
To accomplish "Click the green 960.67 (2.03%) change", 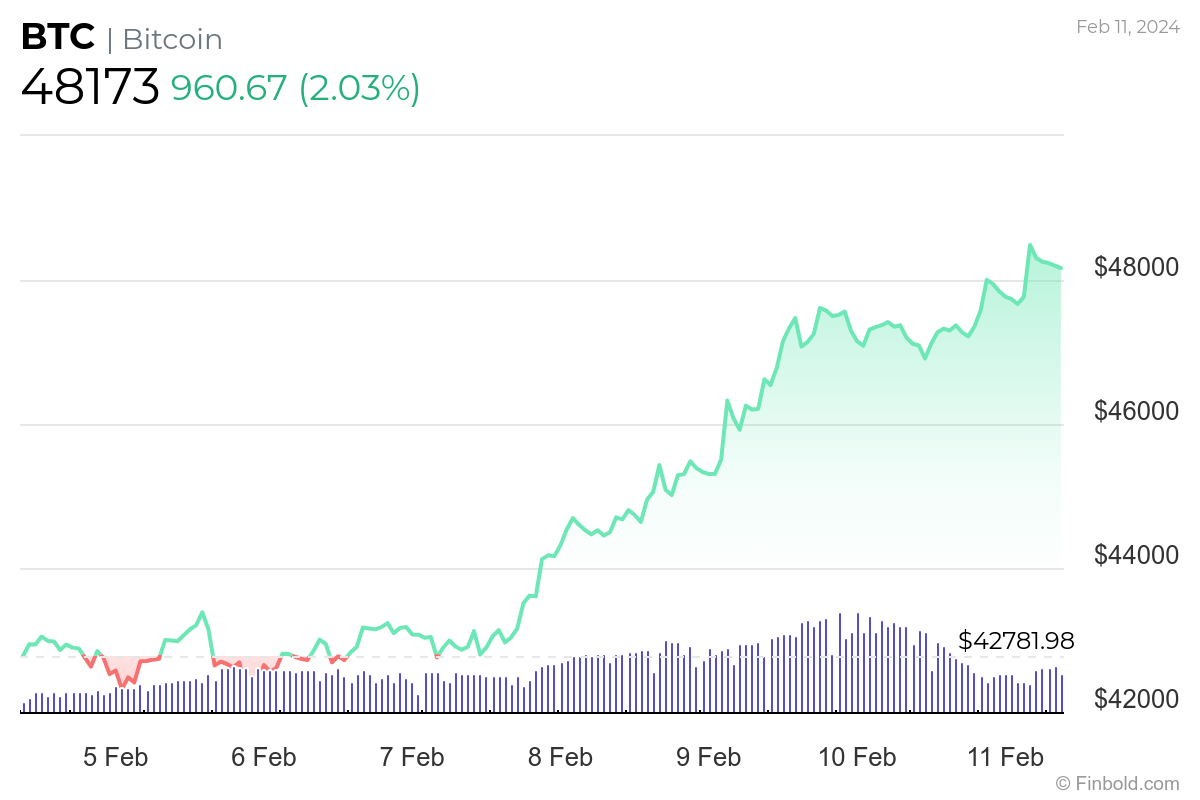I will 295,89.
